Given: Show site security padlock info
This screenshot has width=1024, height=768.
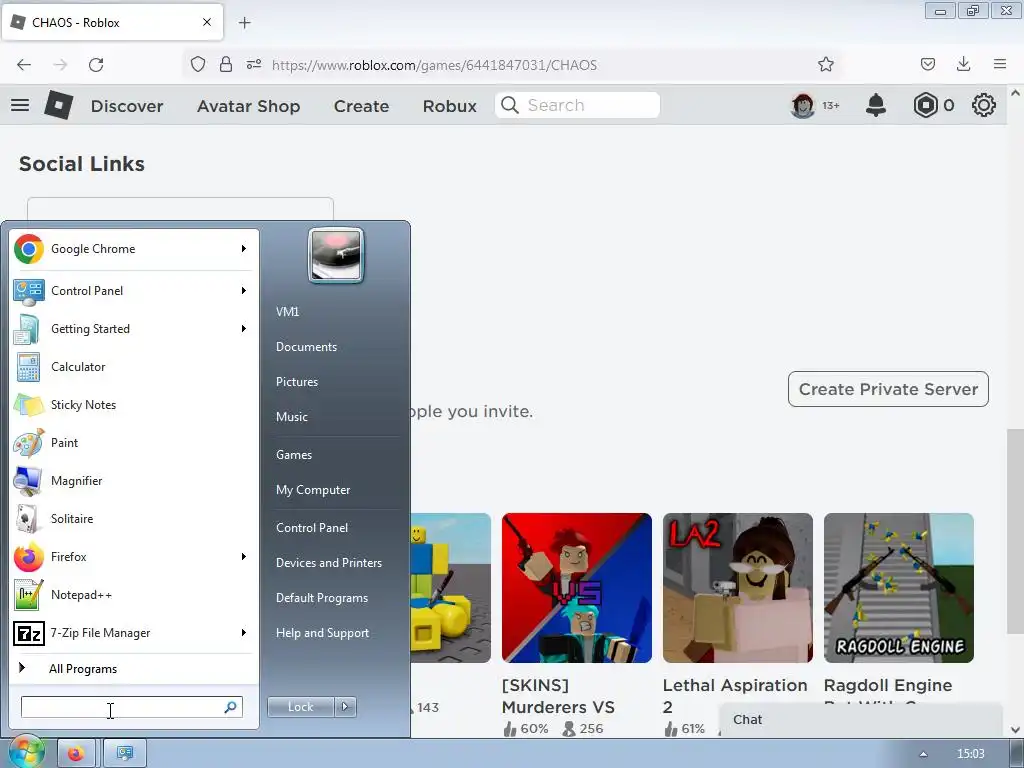Looking at the screenshot, I should 226,64.
